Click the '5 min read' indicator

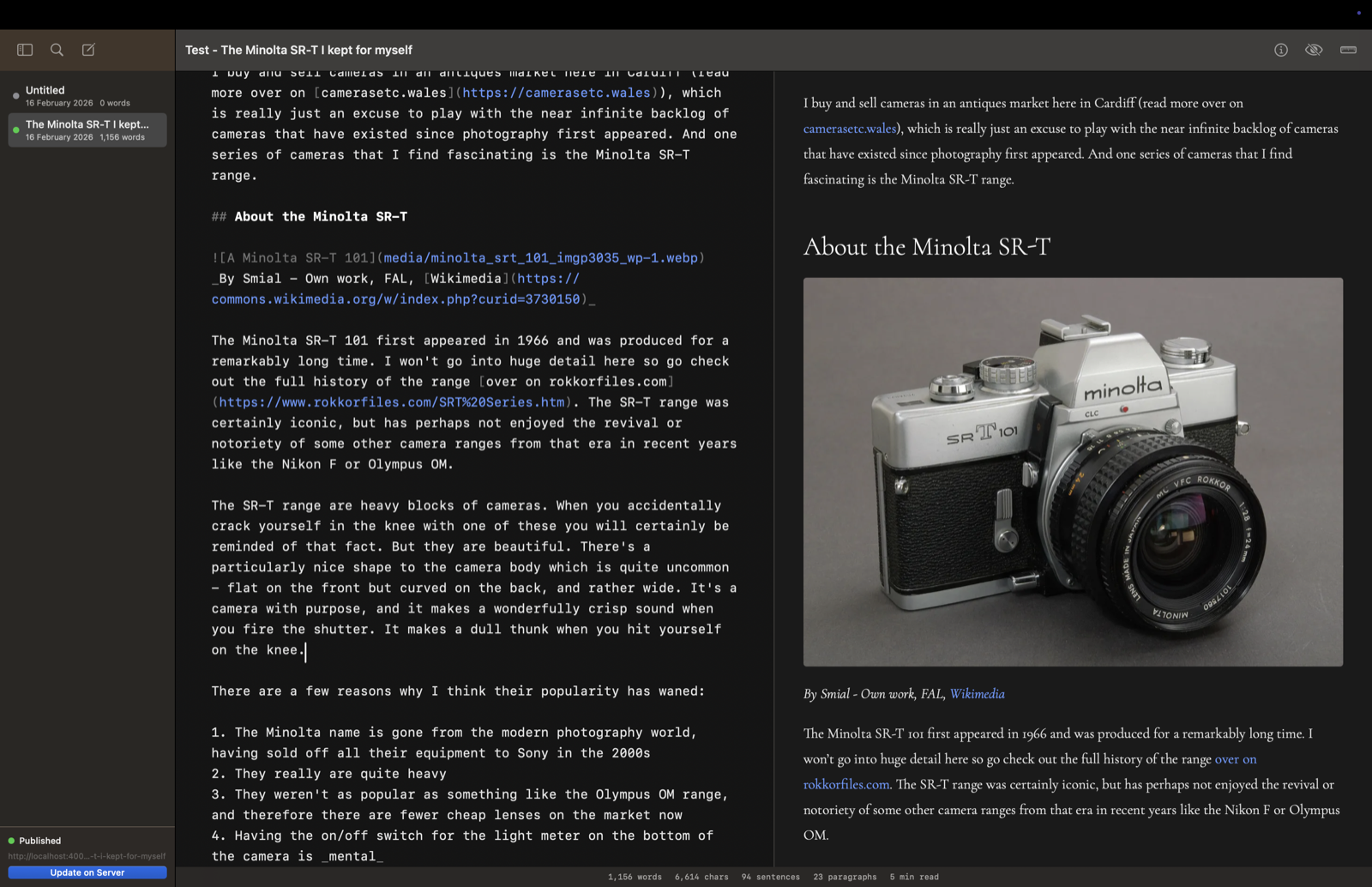(x=913, y=877)
